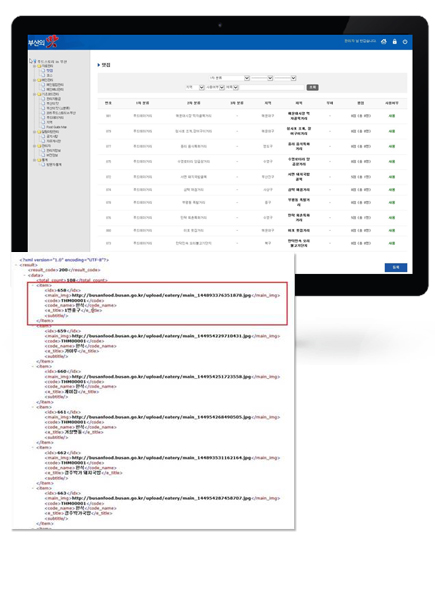
Task: Collapse the highlighted item node with idx 658
Action: coord(34,285)
